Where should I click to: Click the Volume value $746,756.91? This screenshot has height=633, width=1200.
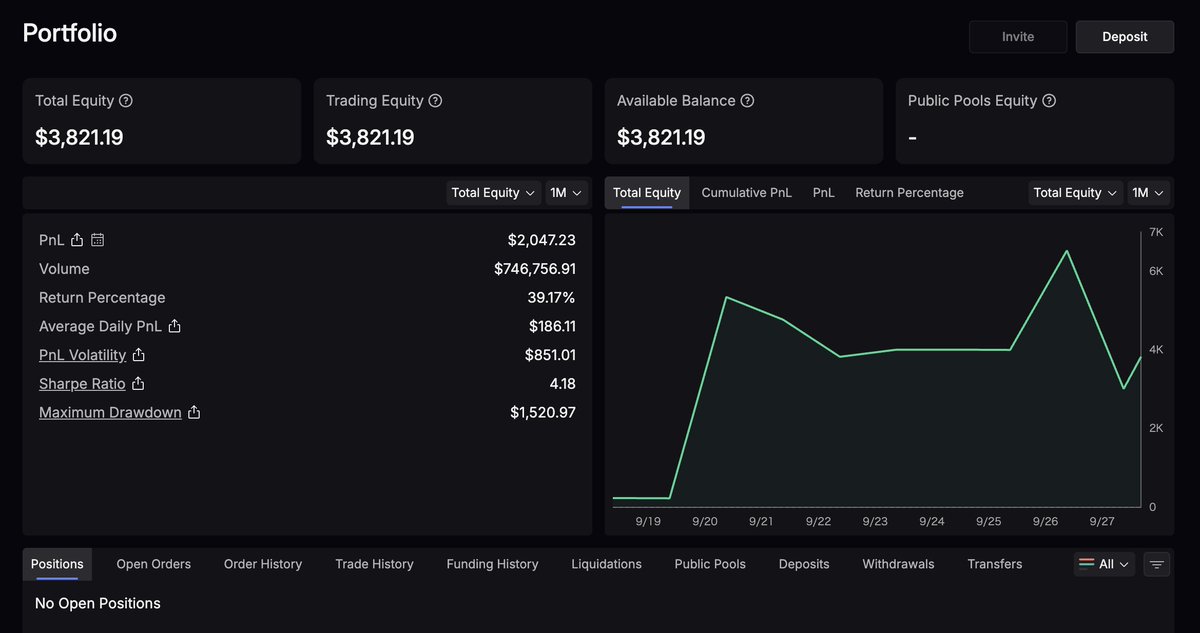point(535,269)
